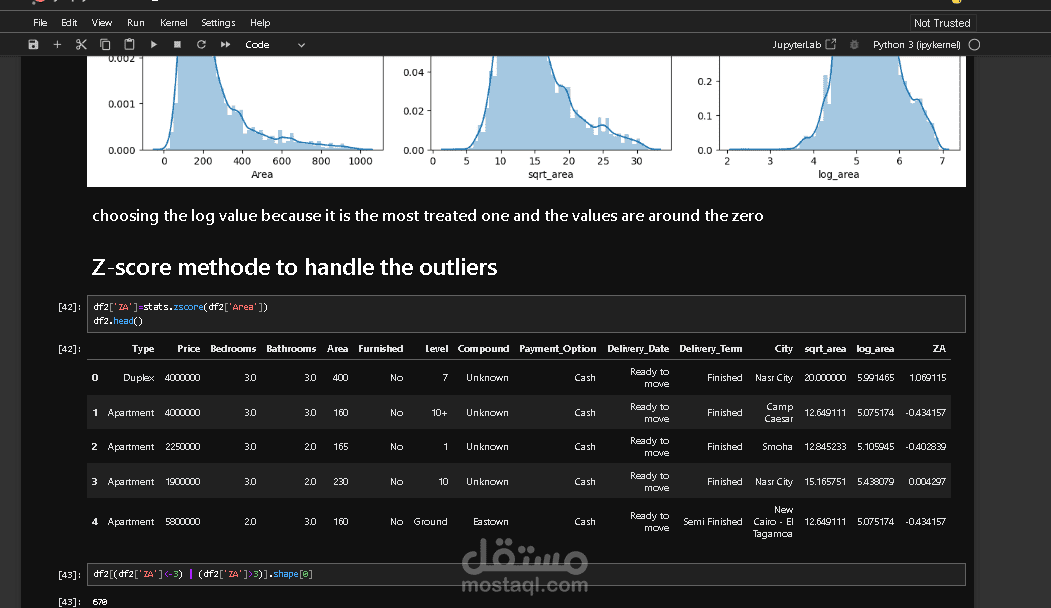Copy the selected cell
The width and height of the screenshot is (1051, 608).
tap(105, 45)
